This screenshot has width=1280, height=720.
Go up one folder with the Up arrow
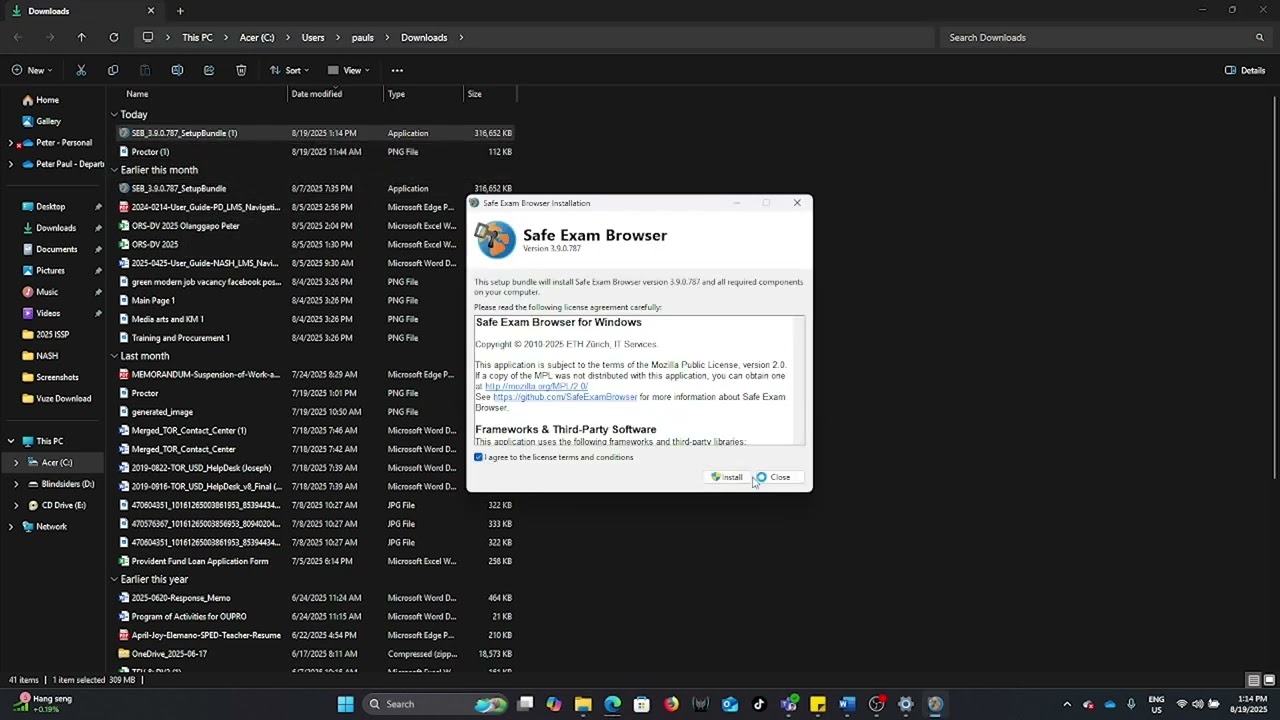point(82,38)
